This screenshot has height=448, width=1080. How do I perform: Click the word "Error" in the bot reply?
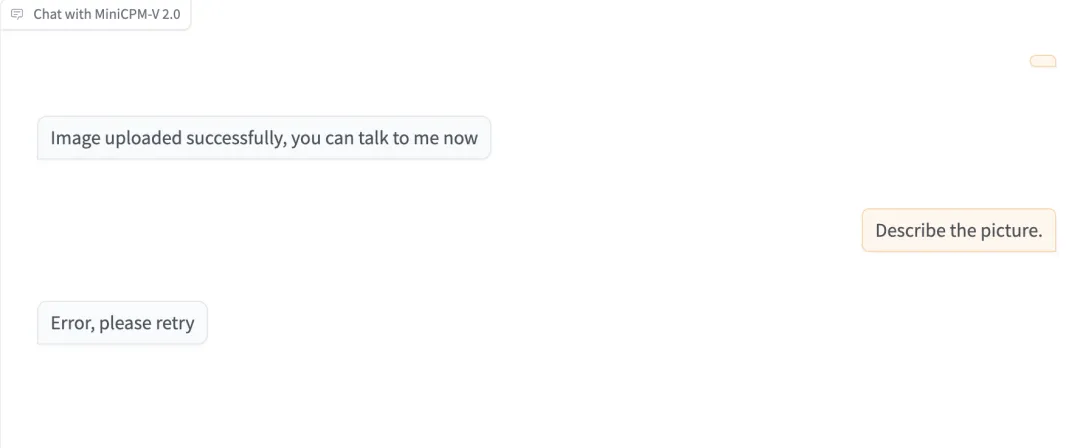[x=72, y=323]
